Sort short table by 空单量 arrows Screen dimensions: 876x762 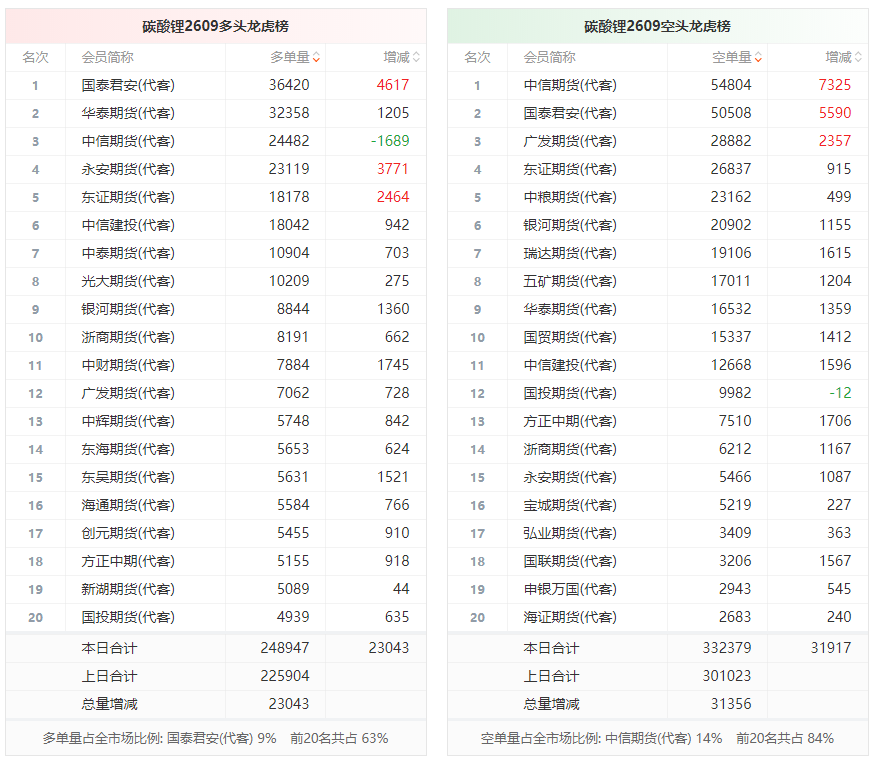click(x=758, y=58)
